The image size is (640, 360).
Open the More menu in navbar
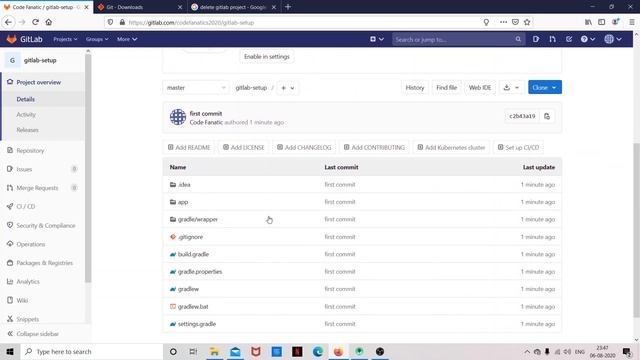(x=127, y=39)
